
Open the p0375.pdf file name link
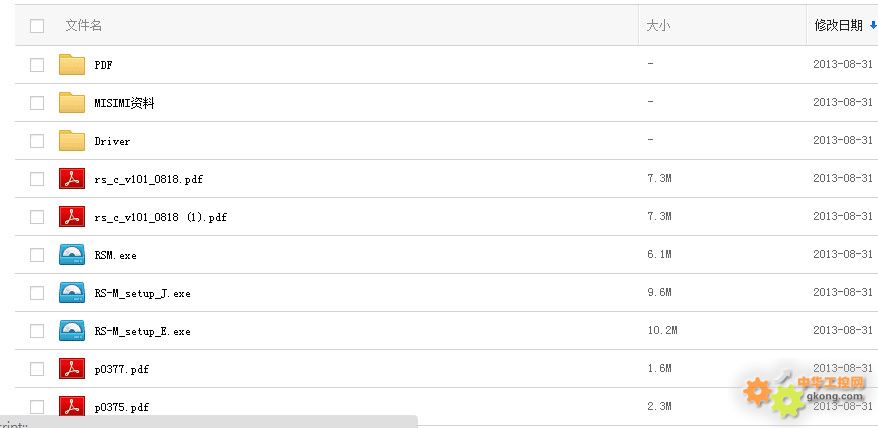122,407
